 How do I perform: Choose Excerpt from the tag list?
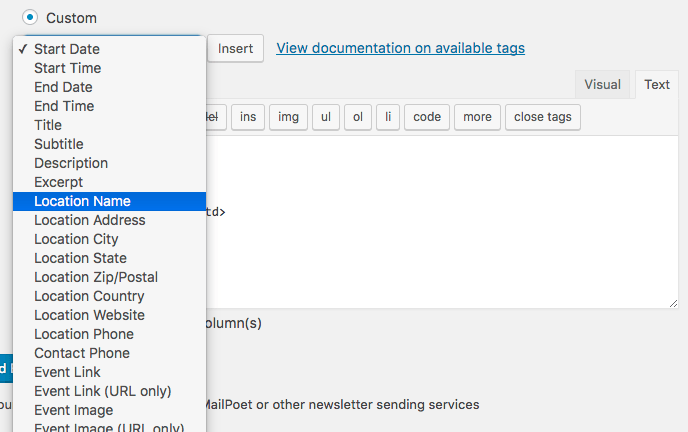pos(109,182)
